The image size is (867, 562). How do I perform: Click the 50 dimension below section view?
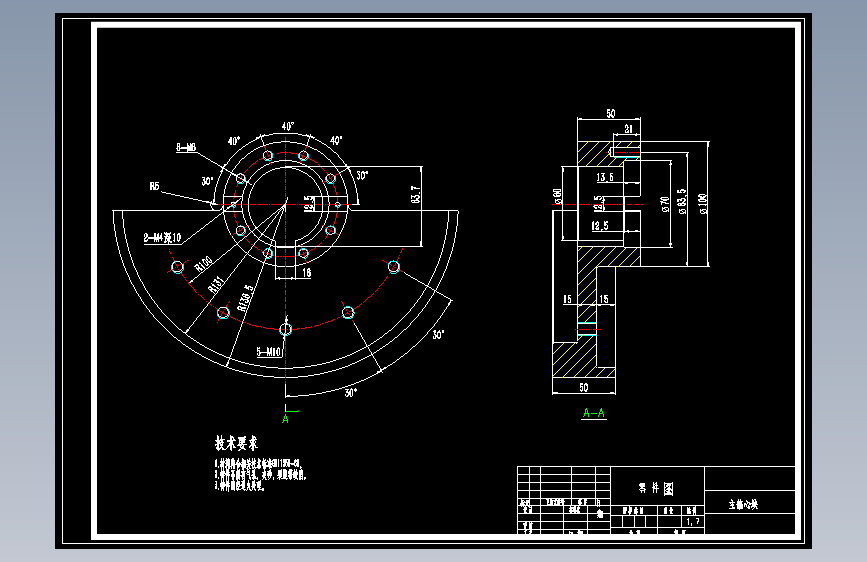(x=584, y=387)
